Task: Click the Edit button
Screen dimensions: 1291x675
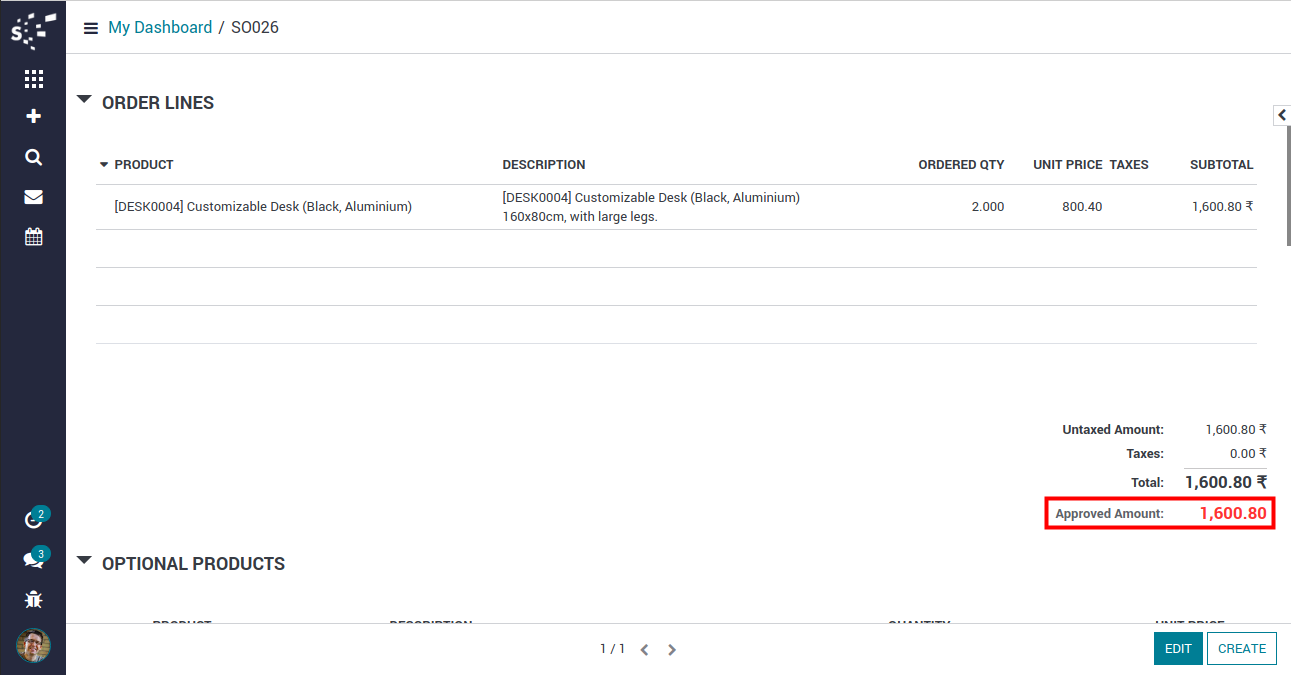Action: (x=1178, y=648)
